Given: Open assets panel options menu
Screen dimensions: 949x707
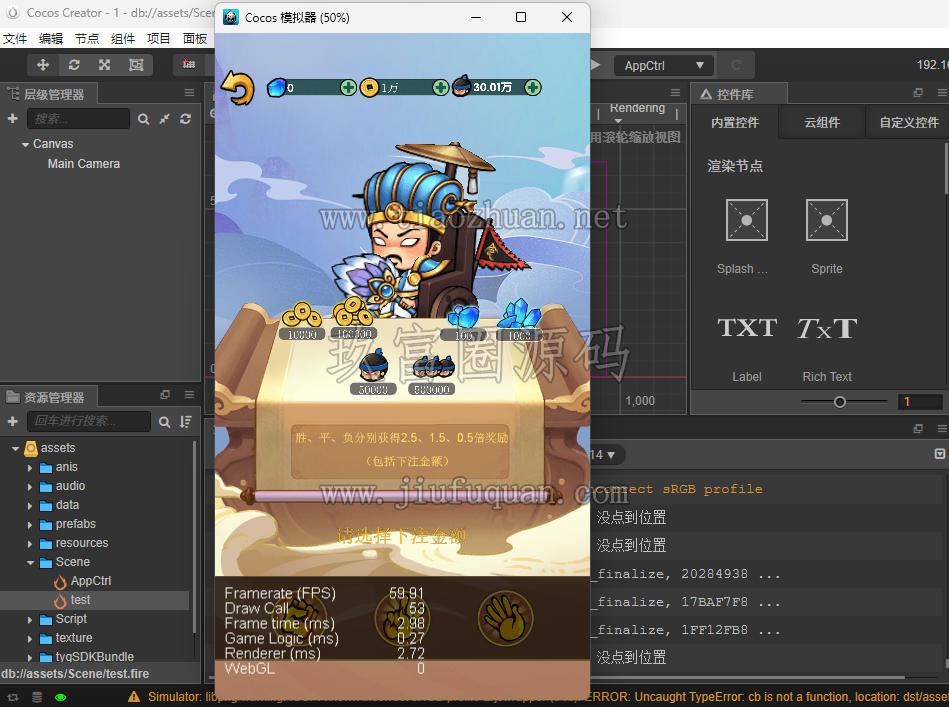Looking at the screenshot, I should 189,395.
